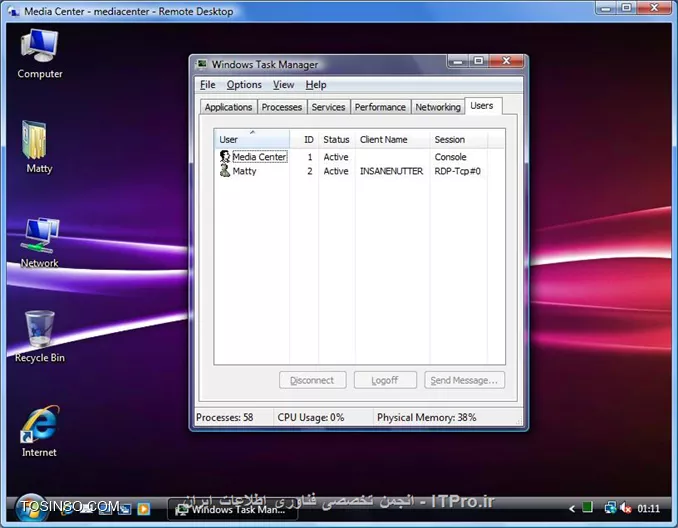Click CPU Usage: 0% in status bar

coord(311,417)
